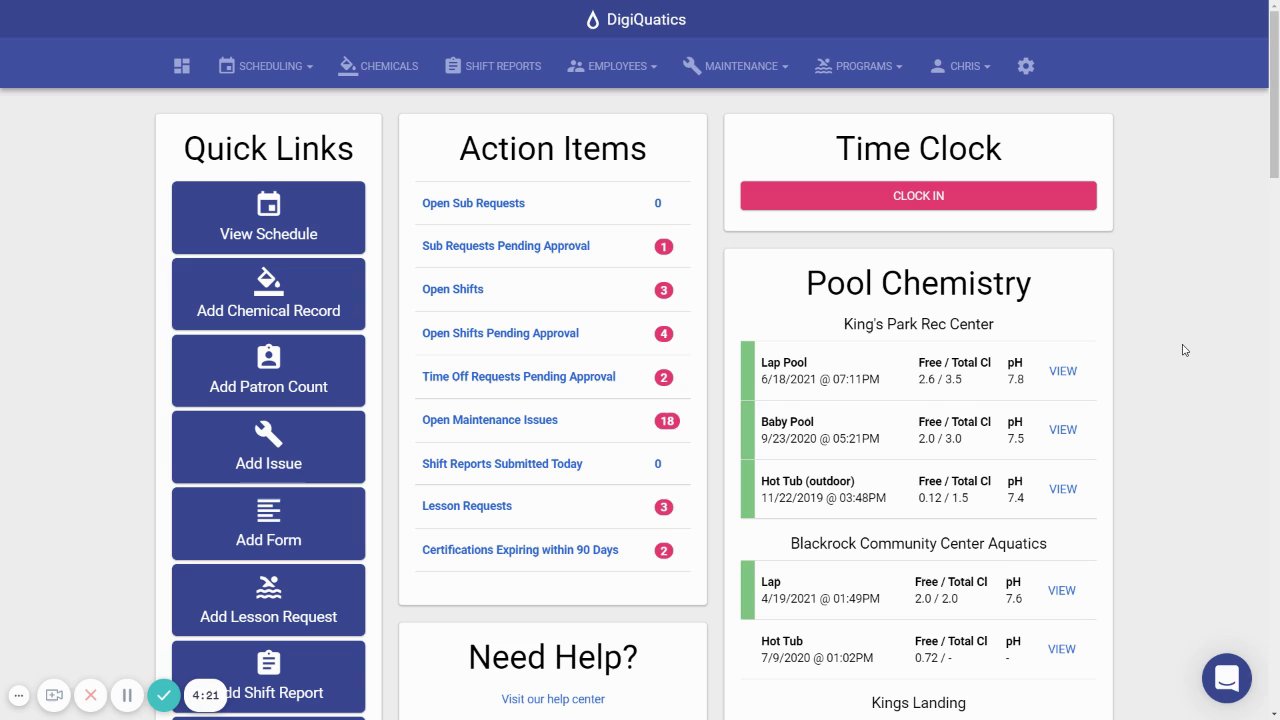Open the Scheduling dropdown menu
The image size is (1280, 720).
266,66
